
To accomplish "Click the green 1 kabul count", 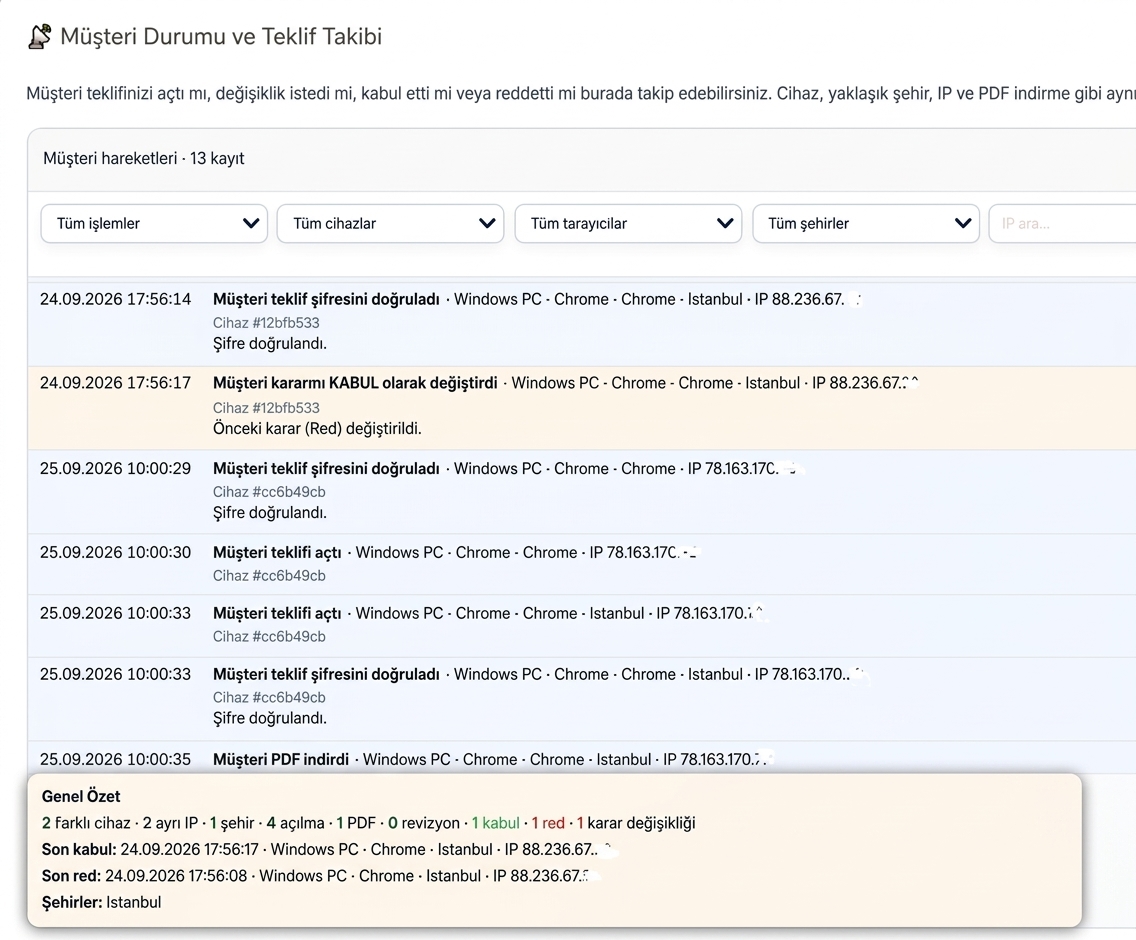I will click(x=496, y=823).
